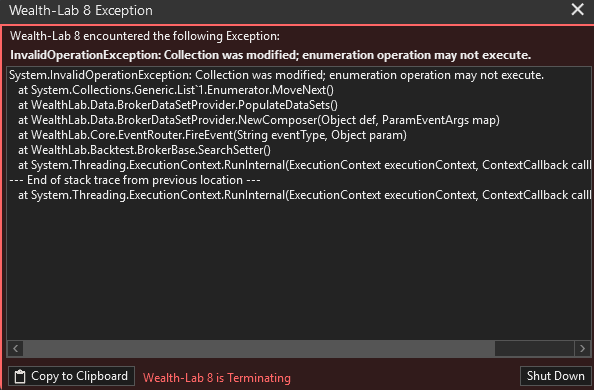Image resolution: width=594 pixels, height=390 pixels.
Task: Click the BrokerDataSetProvider.NewComposer stack line
Action: (x=259, y=120)
